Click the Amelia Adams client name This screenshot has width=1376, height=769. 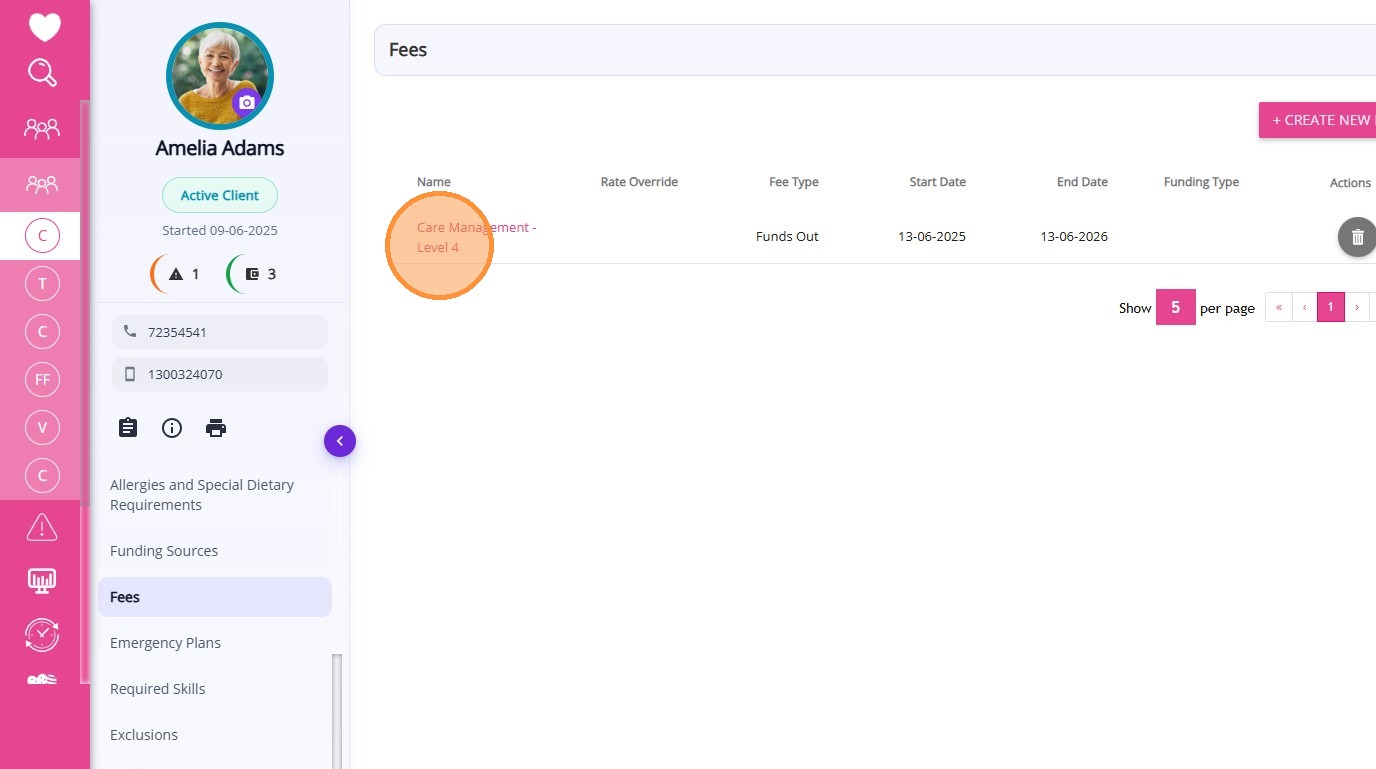pyautogui.click(x=220, y=148)
